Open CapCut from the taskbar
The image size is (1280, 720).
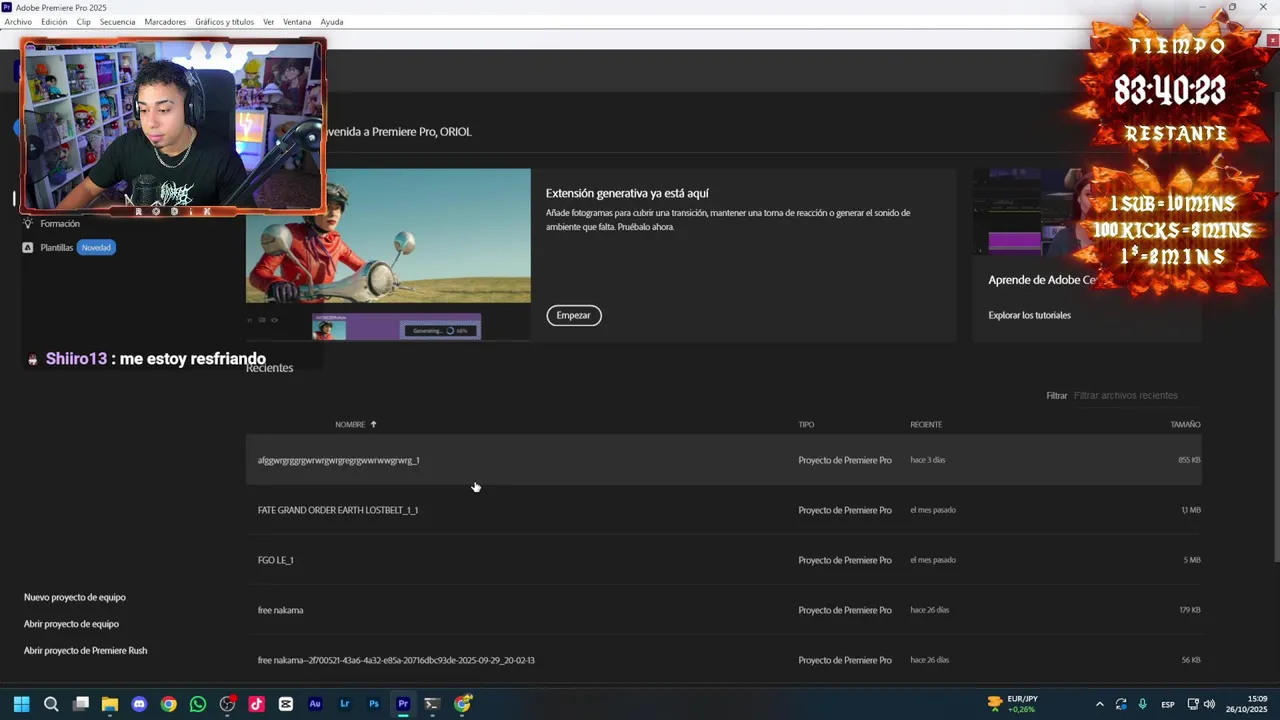(286, 704)
